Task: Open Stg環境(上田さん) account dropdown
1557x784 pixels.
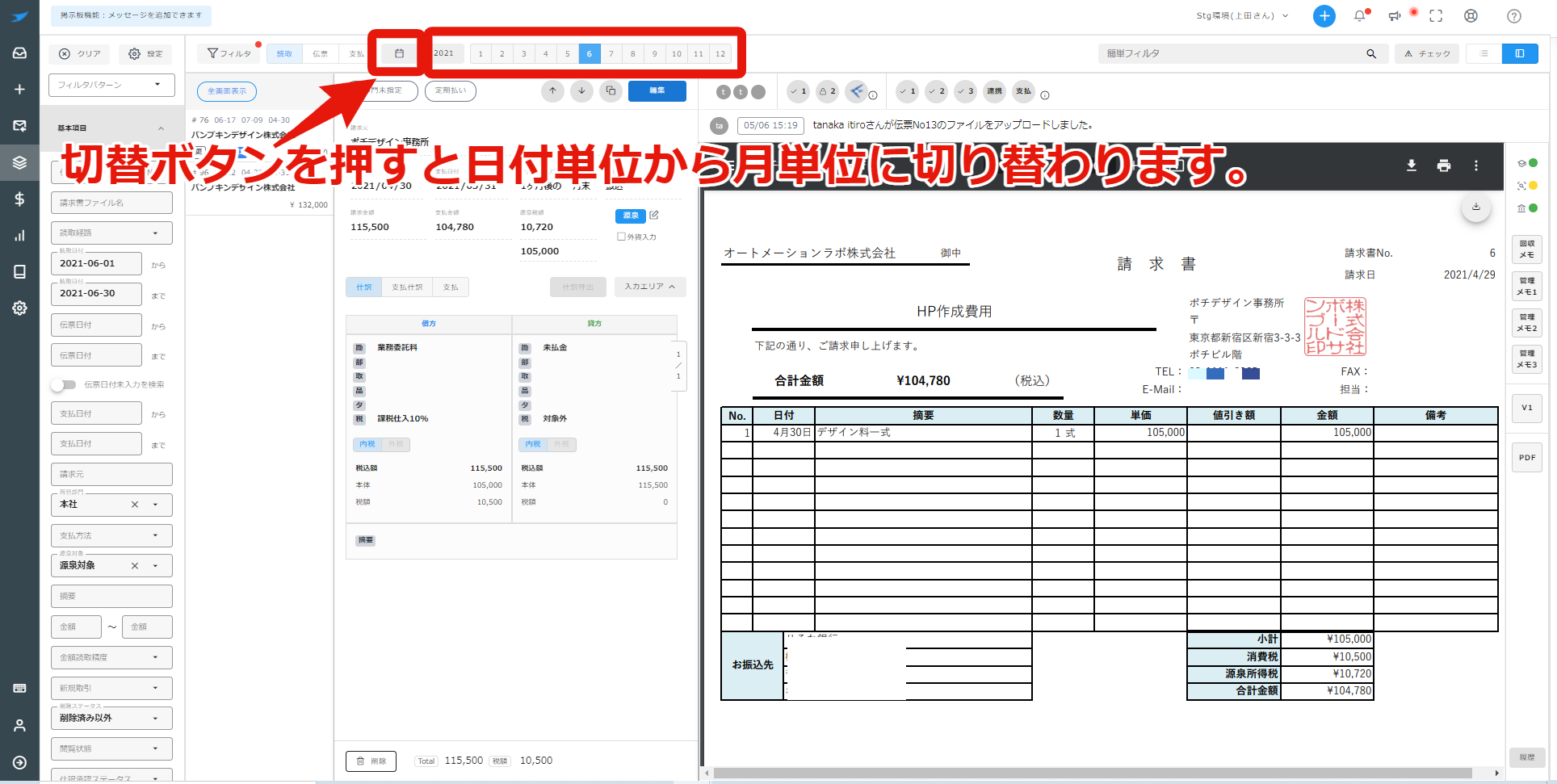Action: tap(1242, 16)
